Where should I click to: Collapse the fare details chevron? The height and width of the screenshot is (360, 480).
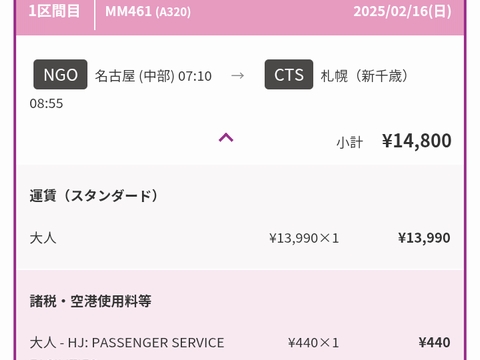(226, 138)
